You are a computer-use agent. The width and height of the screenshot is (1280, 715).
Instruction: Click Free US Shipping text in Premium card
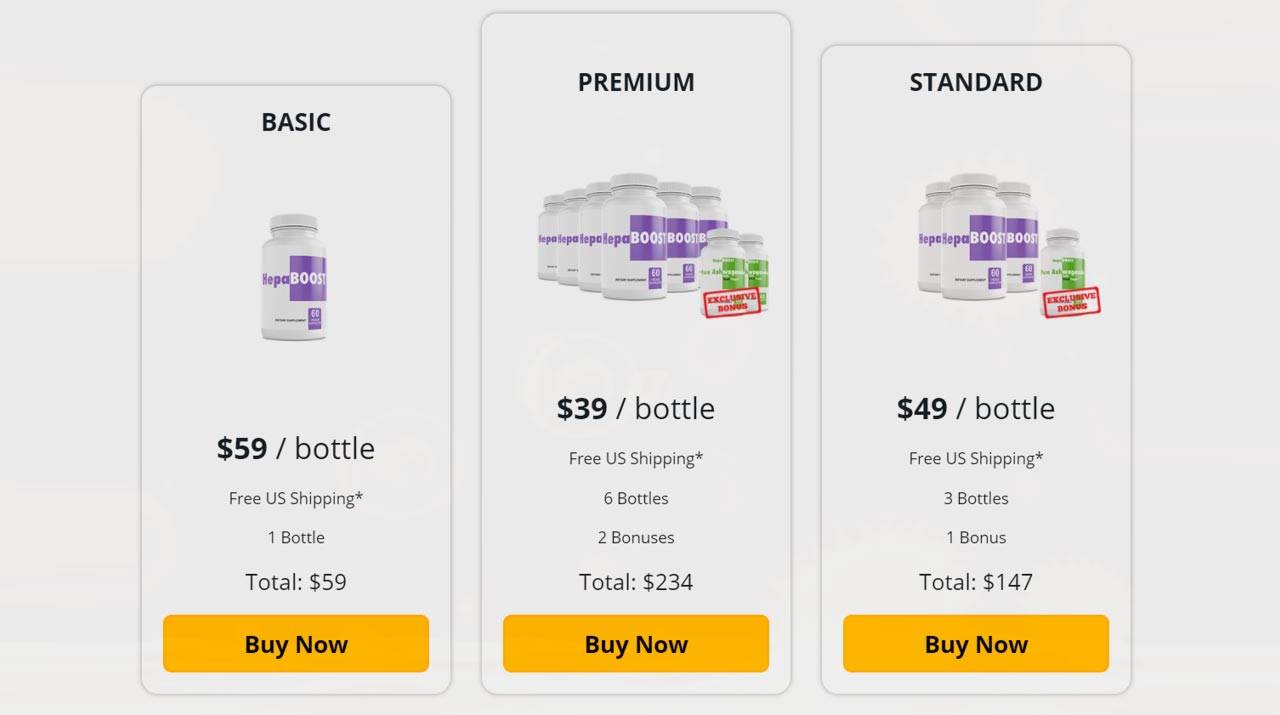pyautogui.click(x=636, y=458)
